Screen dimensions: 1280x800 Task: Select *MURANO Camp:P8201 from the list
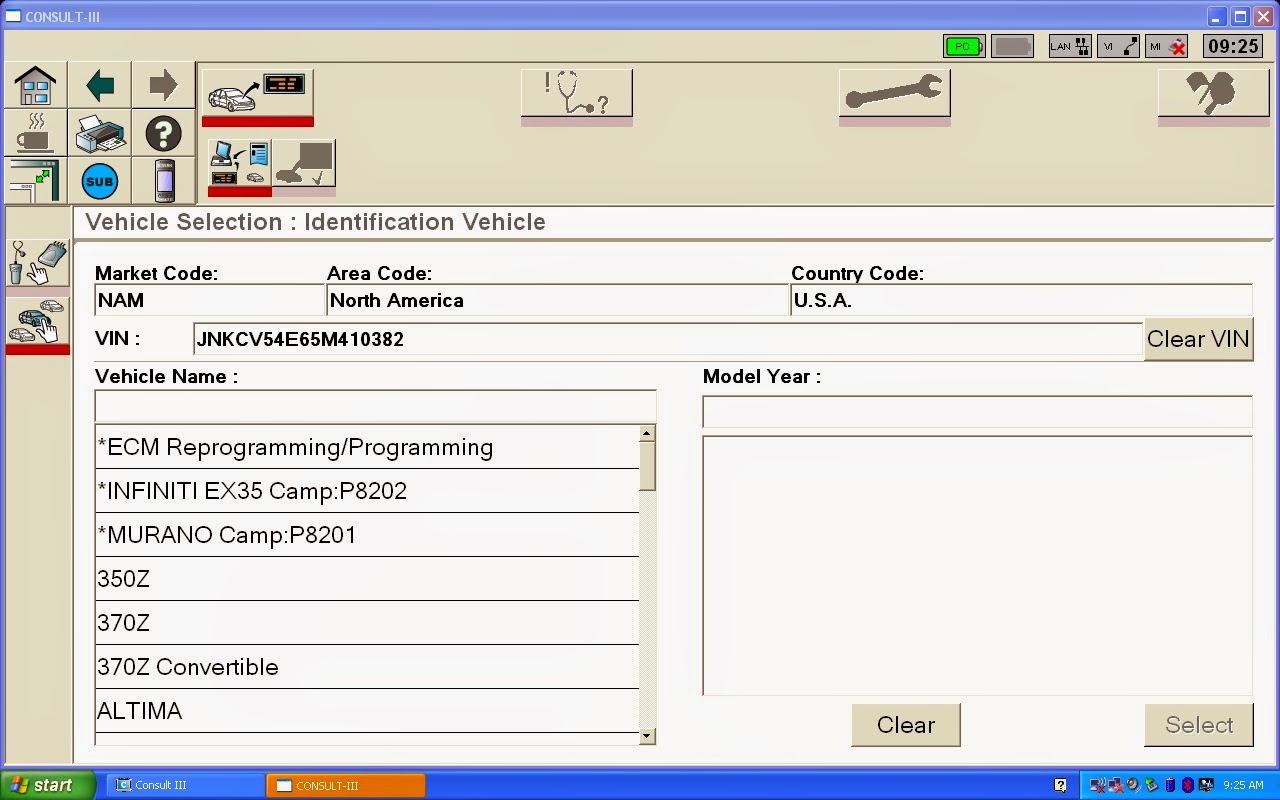click(367, 535)
